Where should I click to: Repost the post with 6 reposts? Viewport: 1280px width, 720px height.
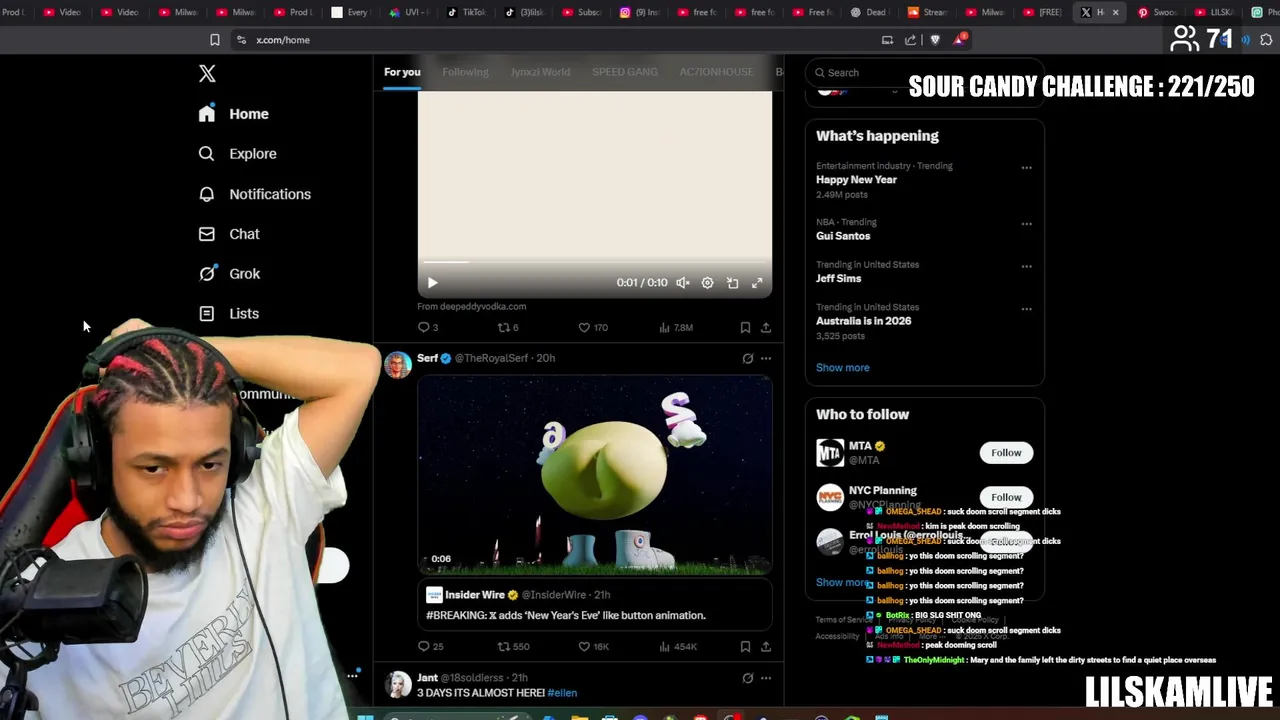pos(508,327)
